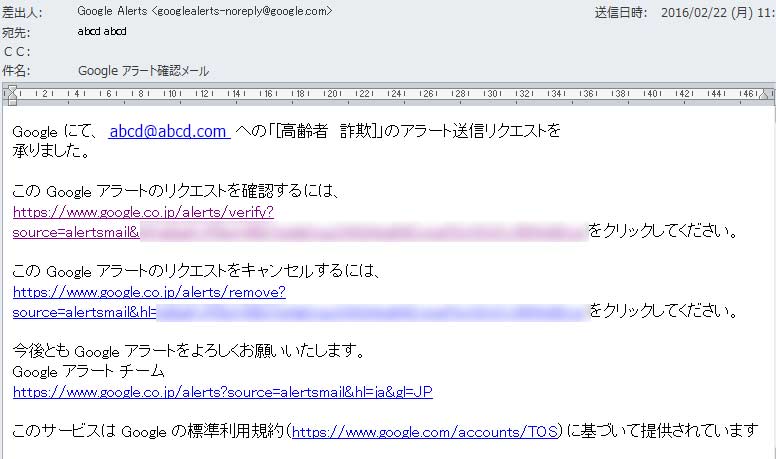Open the alerts/remove cancellation URL

(x=149, y=292)
